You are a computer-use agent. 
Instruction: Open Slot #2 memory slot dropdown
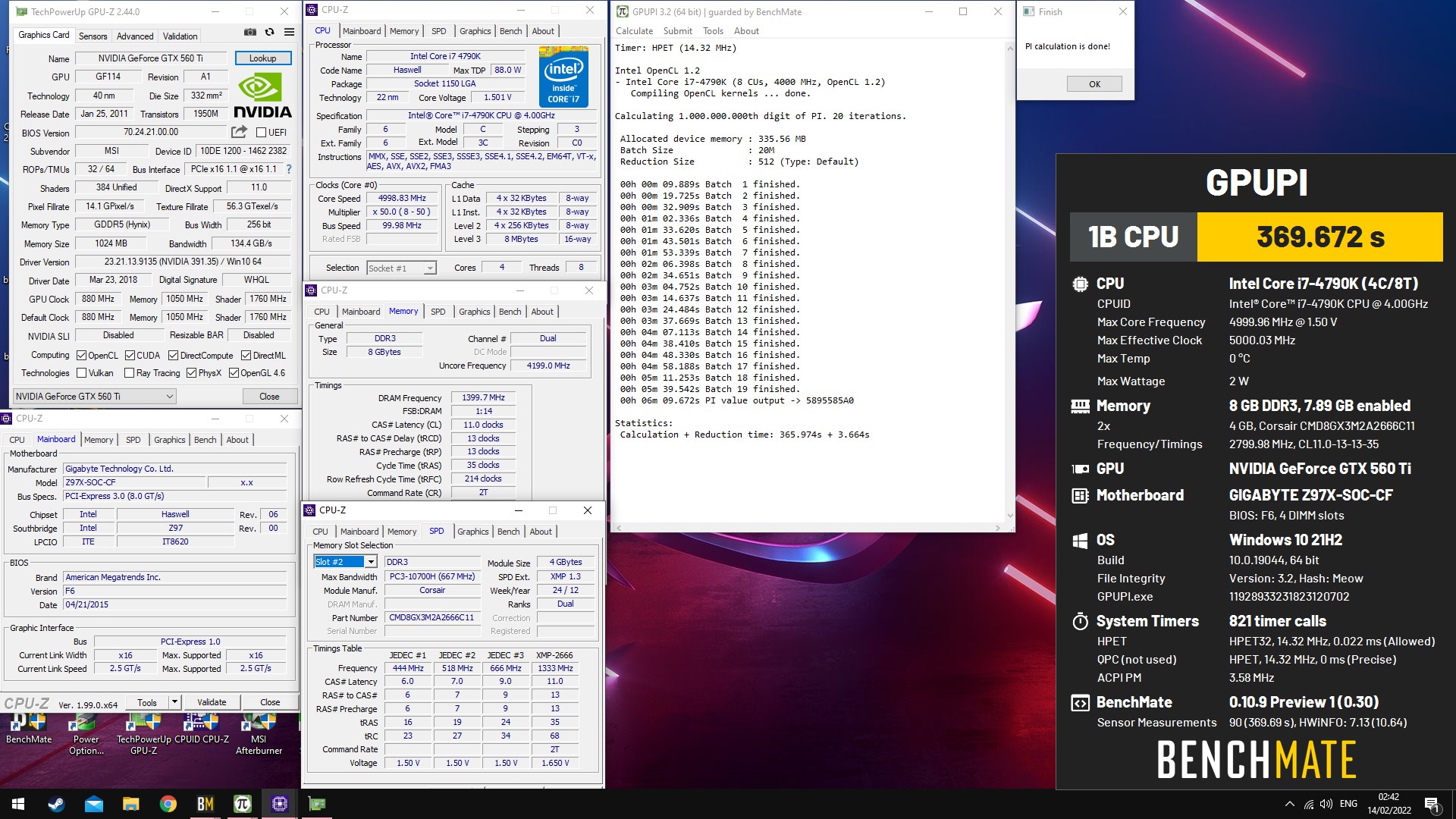pyautogui.click(x=345, y=562)
